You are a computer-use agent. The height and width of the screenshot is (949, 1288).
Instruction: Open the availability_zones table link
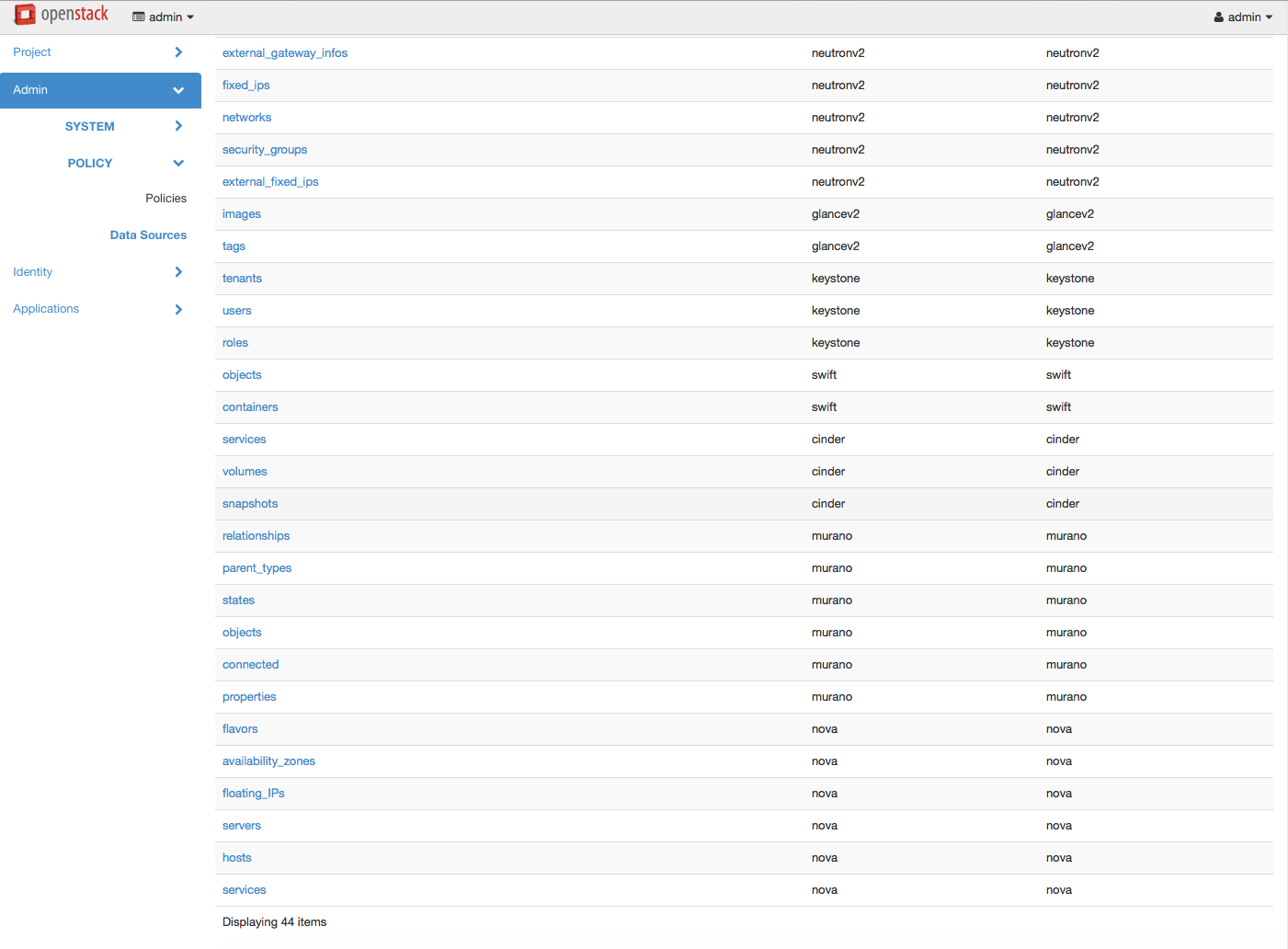tap(268, 761)
